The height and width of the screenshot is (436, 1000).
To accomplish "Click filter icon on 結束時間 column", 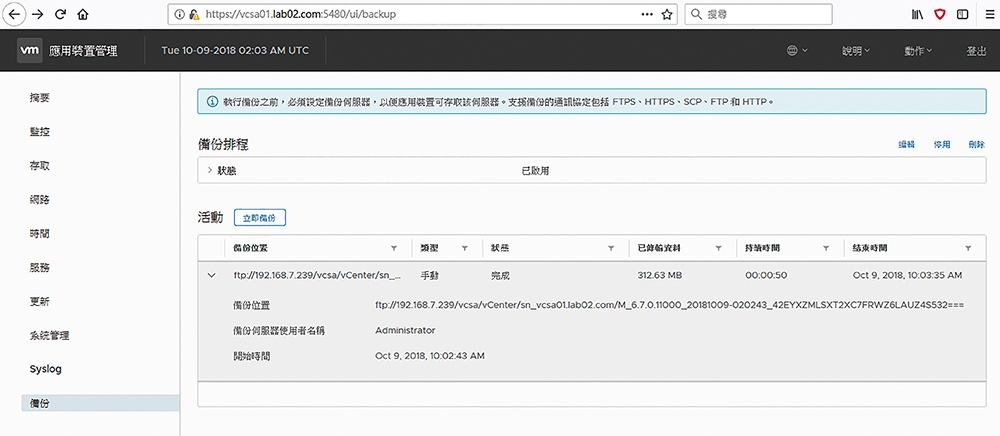I will tap(968, 247).
